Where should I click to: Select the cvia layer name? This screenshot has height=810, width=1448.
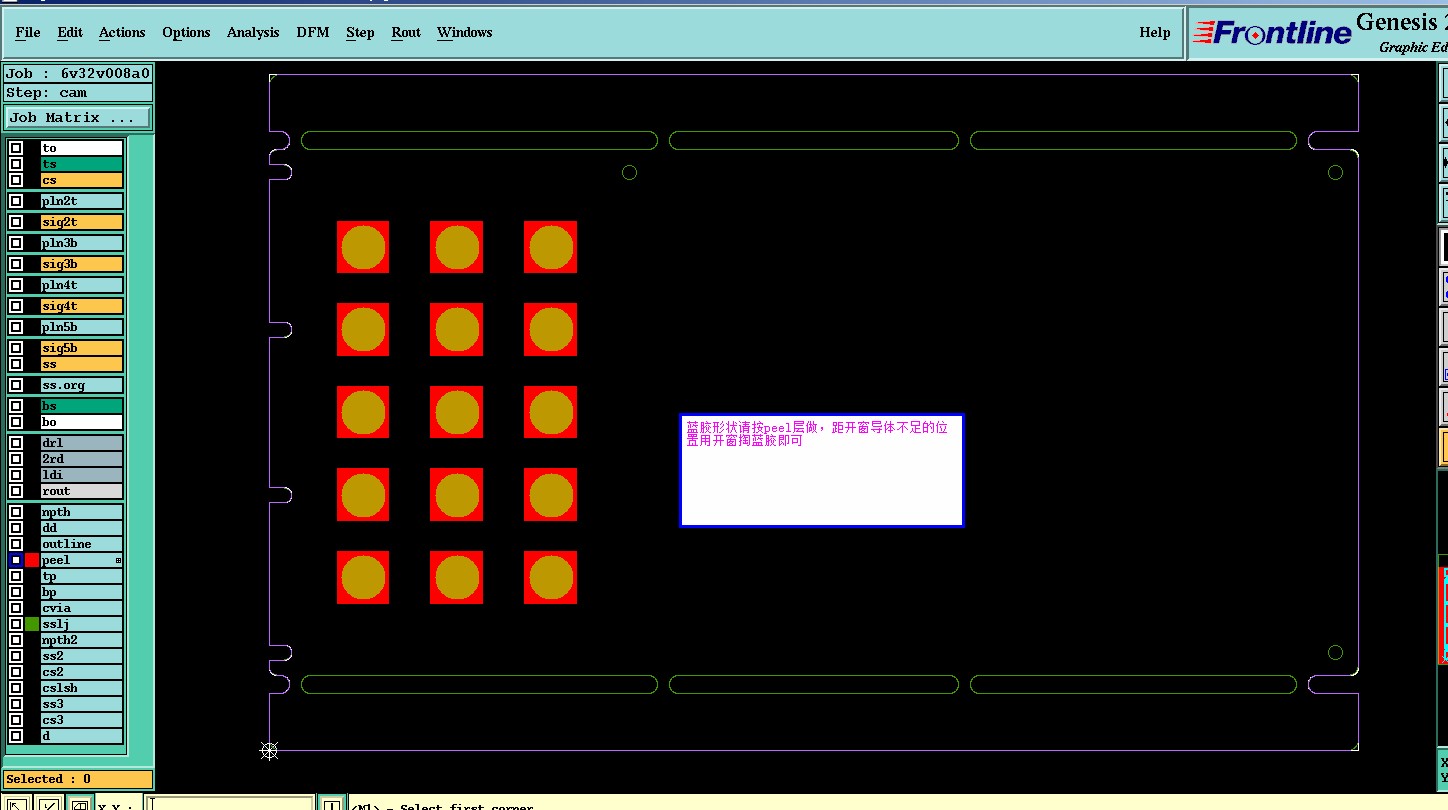tap(82, 608)
